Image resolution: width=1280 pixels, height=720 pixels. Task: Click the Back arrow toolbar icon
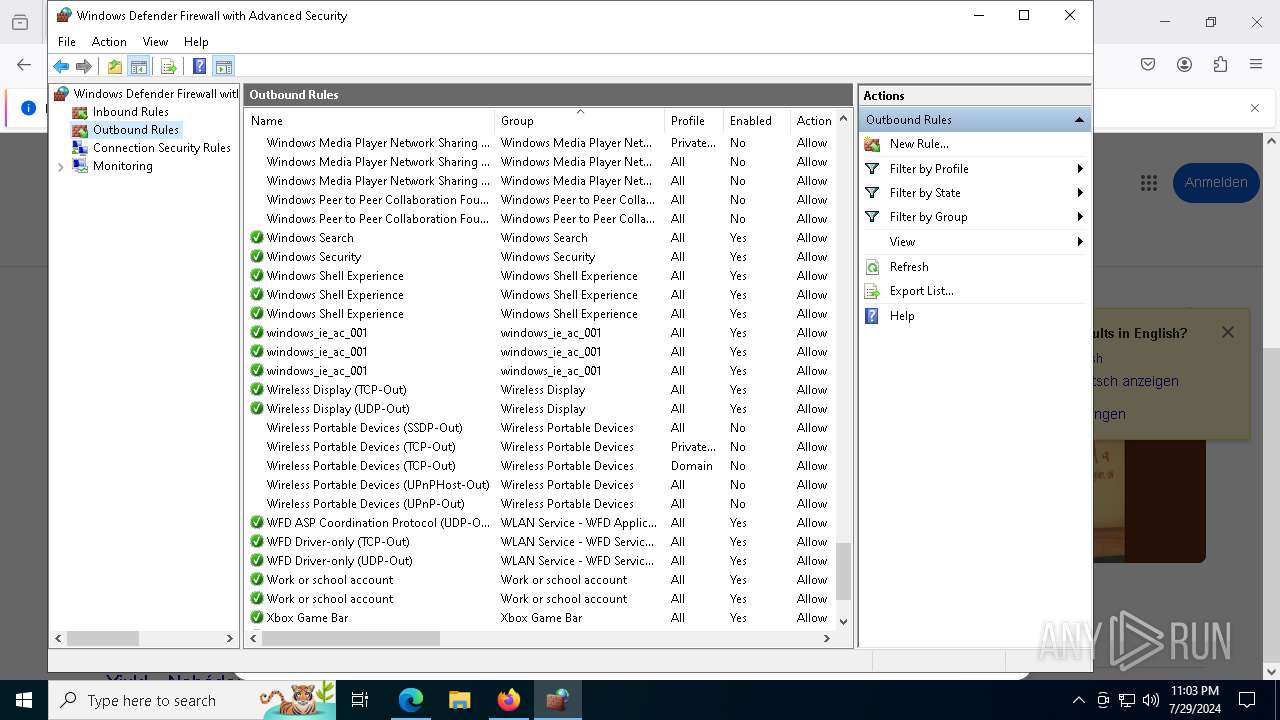click(x=61, y=67)
